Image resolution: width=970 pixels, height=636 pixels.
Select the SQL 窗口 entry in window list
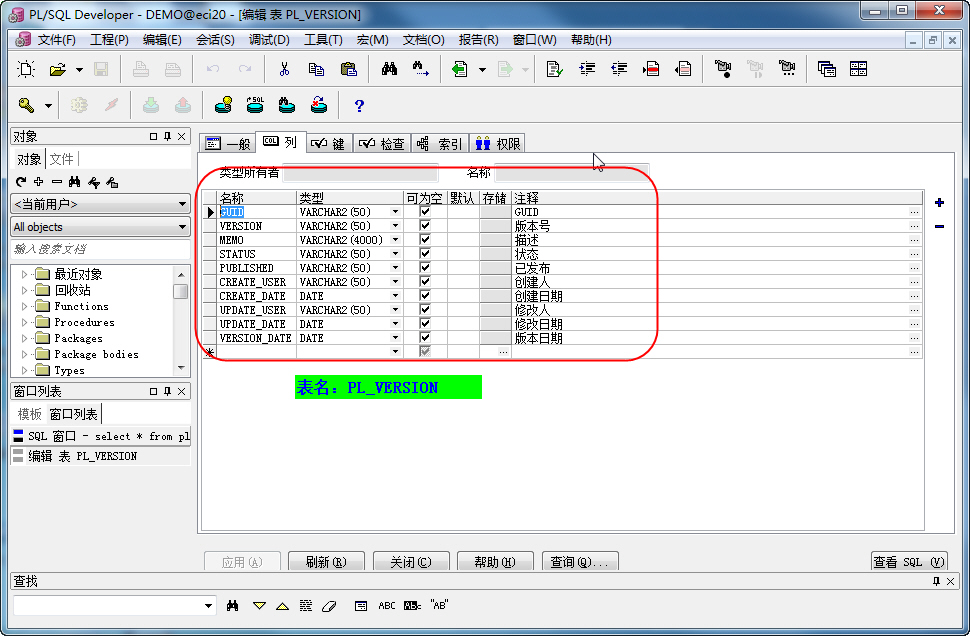point(101,436)
